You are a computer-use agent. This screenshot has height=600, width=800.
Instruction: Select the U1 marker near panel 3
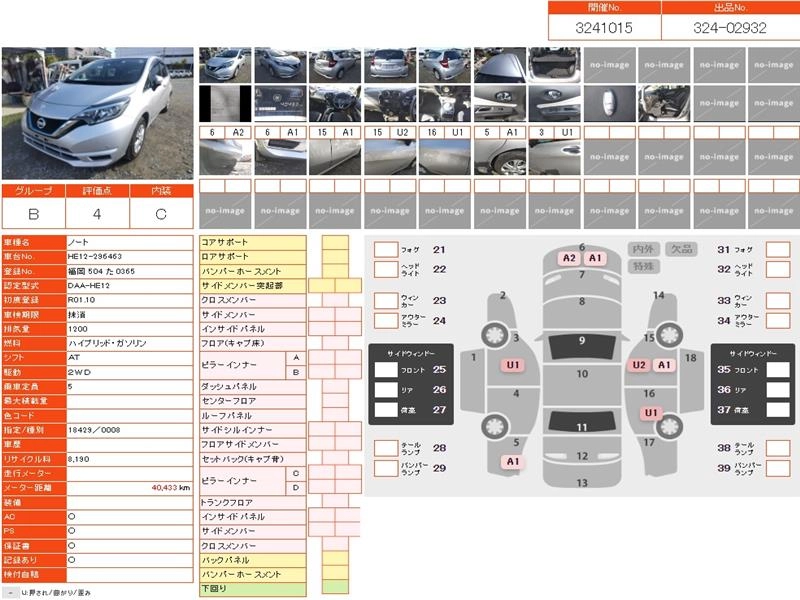[x=513, y=365]
